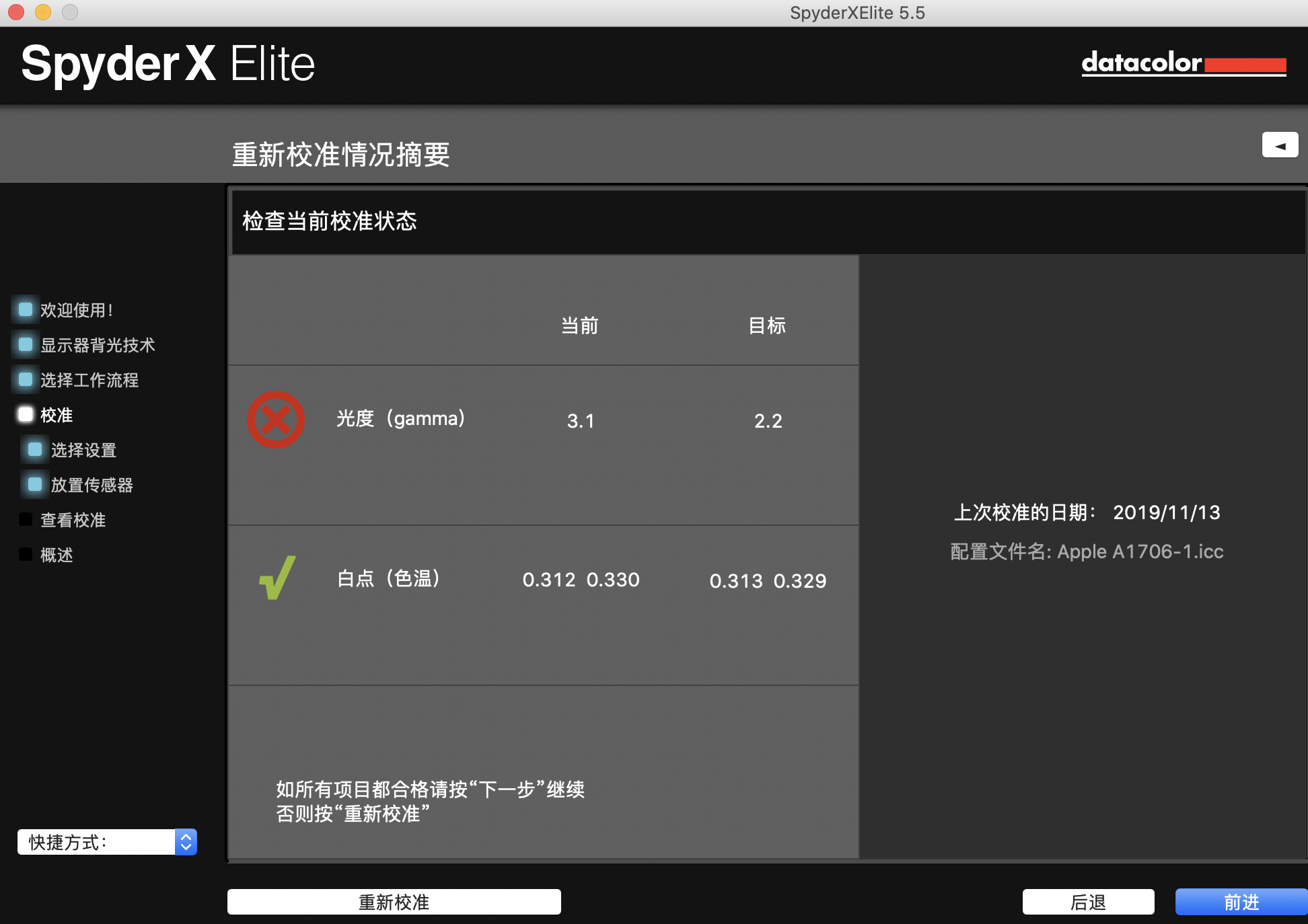Screen dimensions: 1308x924
Task: Click the 欢迎使用 step indicator square
Action: (x=26, y=309)
